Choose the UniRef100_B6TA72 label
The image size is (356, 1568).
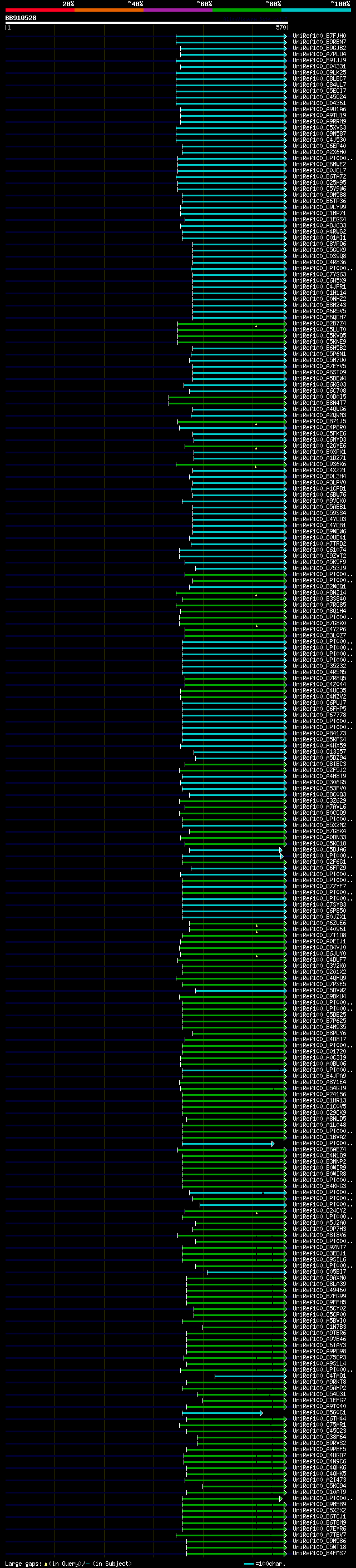coord(319,176)
